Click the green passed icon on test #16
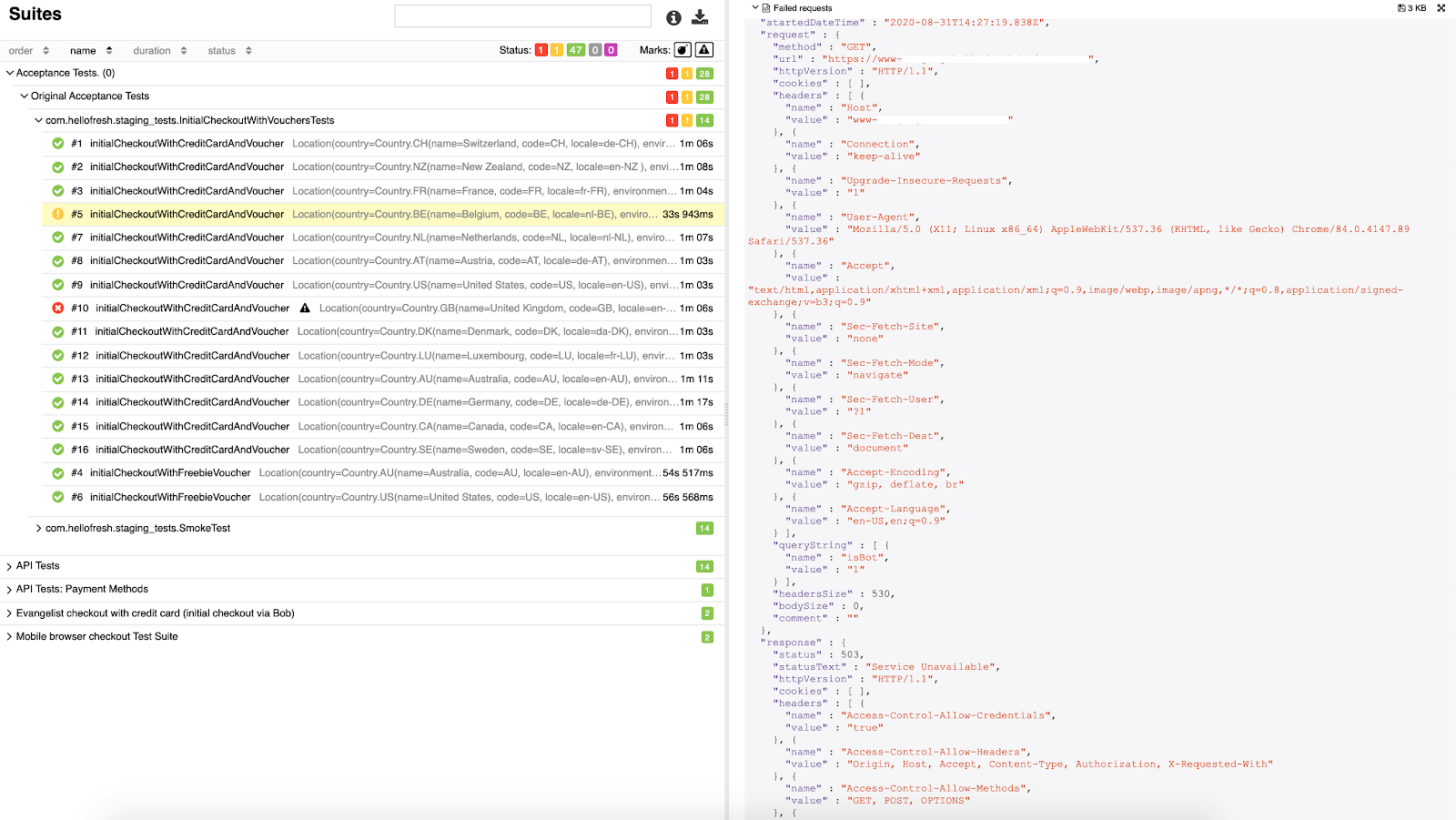1456x820 pixels. [x=58, y=450]
